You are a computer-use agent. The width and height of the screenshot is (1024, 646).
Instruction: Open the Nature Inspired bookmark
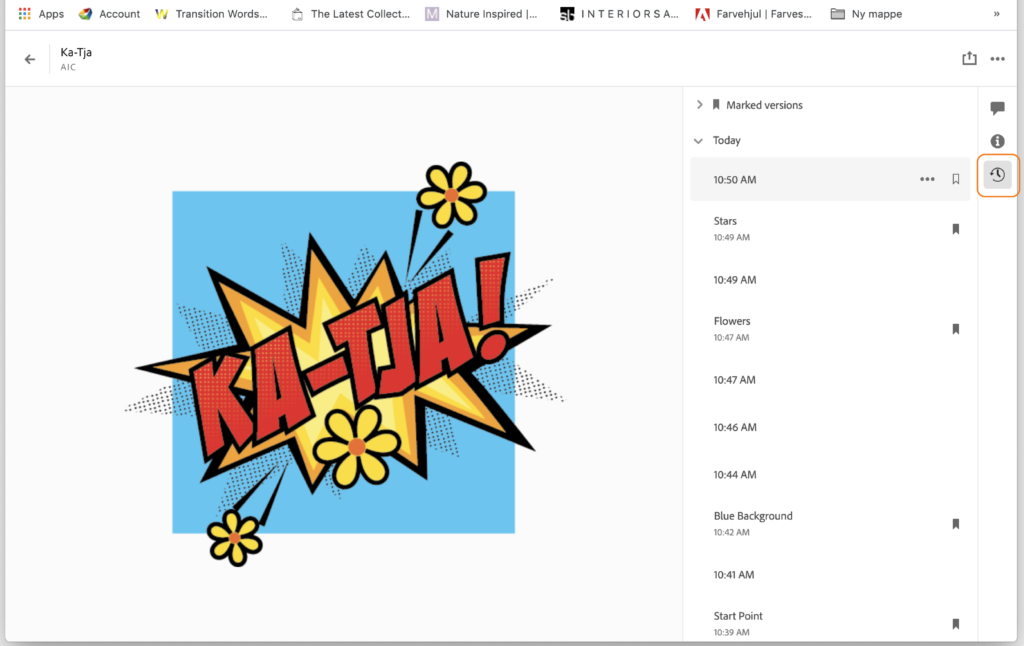pyautogui.click(x=481, y=14)
